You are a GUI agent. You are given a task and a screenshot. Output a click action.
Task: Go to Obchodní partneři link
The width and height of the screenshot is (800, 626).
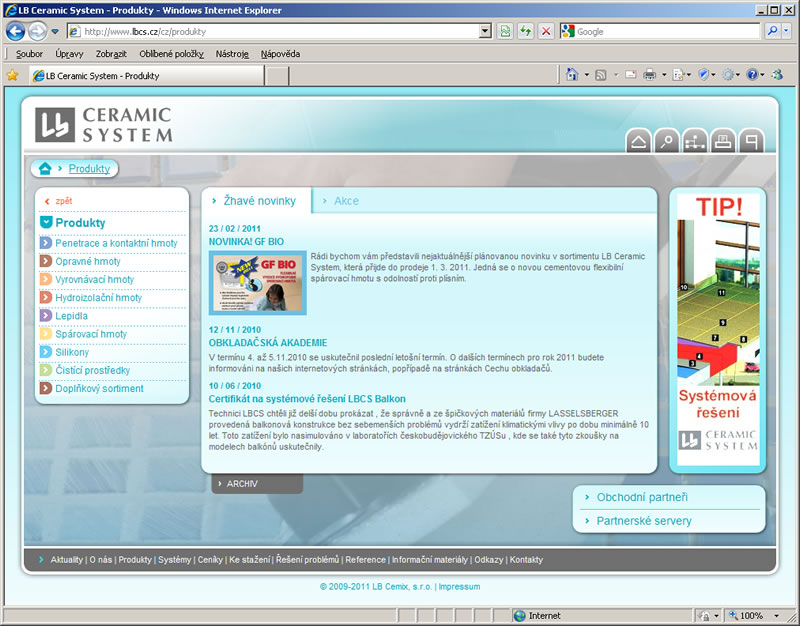pyautogui.click(x=641, y=497)
